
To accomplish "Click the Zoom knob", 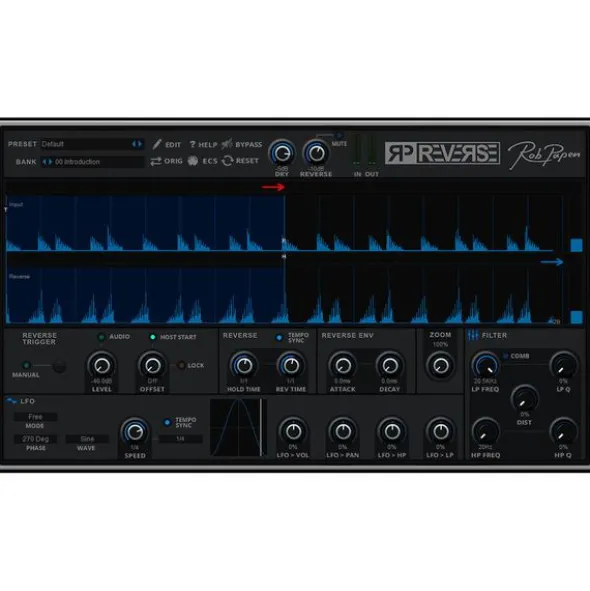I will click(x=440, y=365).
